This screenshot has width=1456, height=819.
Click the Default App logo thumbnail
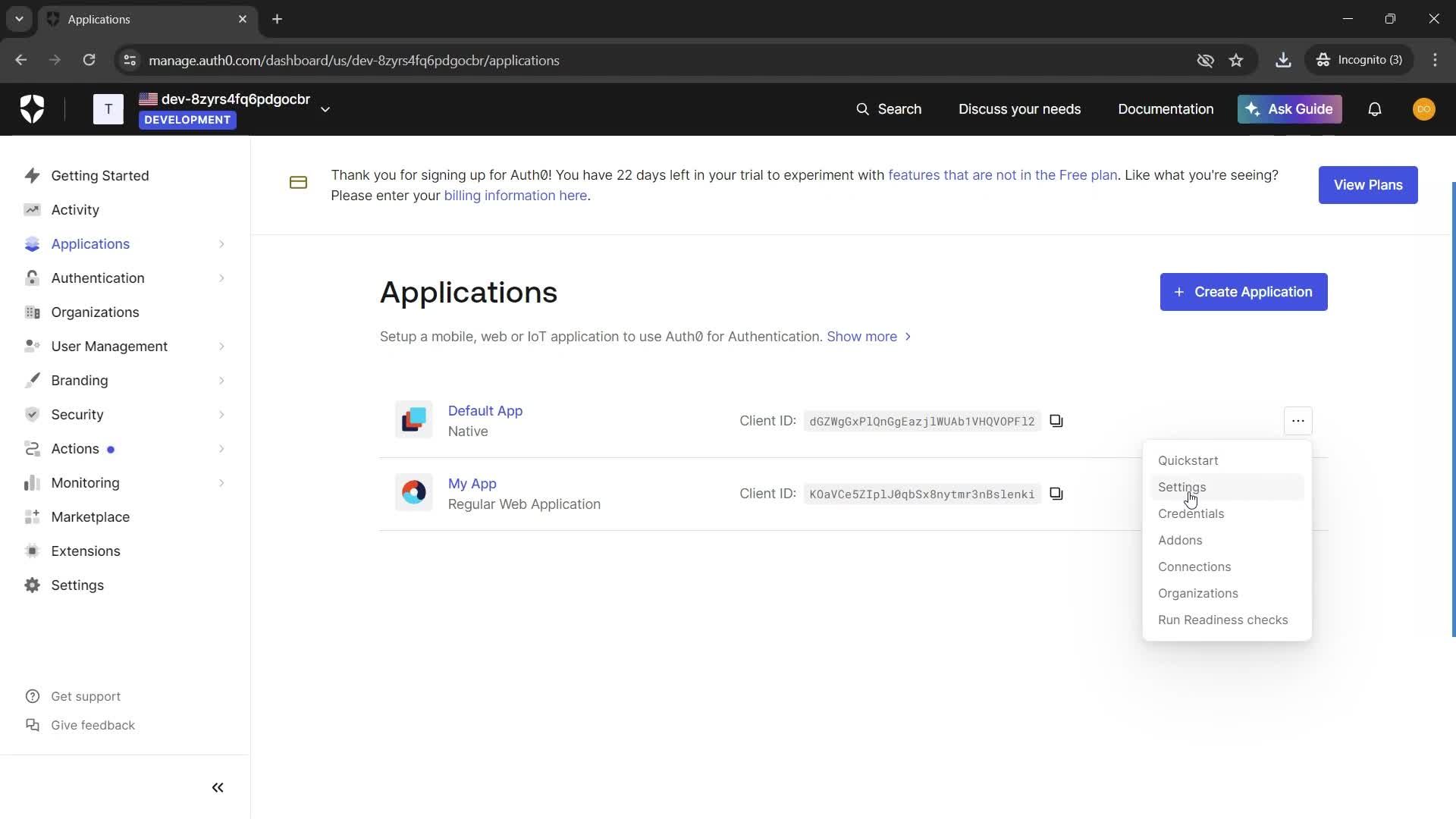(x=413, y=419)
